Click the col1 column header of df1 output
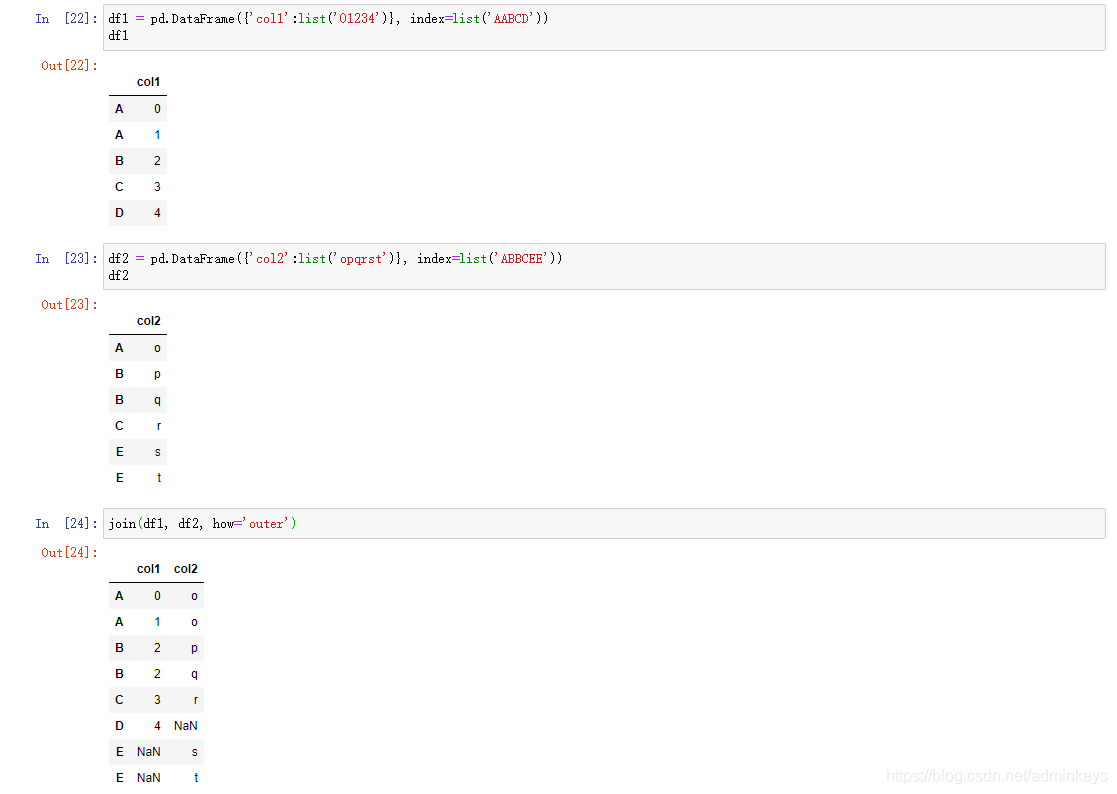Viewport: 1117px width, 794px height. click(x=147, y=82)
